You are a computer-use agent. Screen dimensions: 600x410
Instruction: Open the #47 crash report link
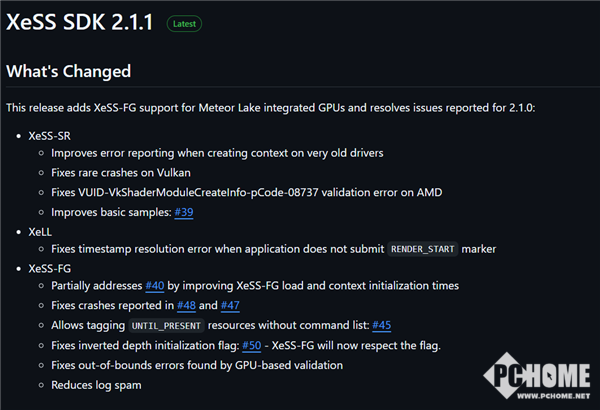232,306
